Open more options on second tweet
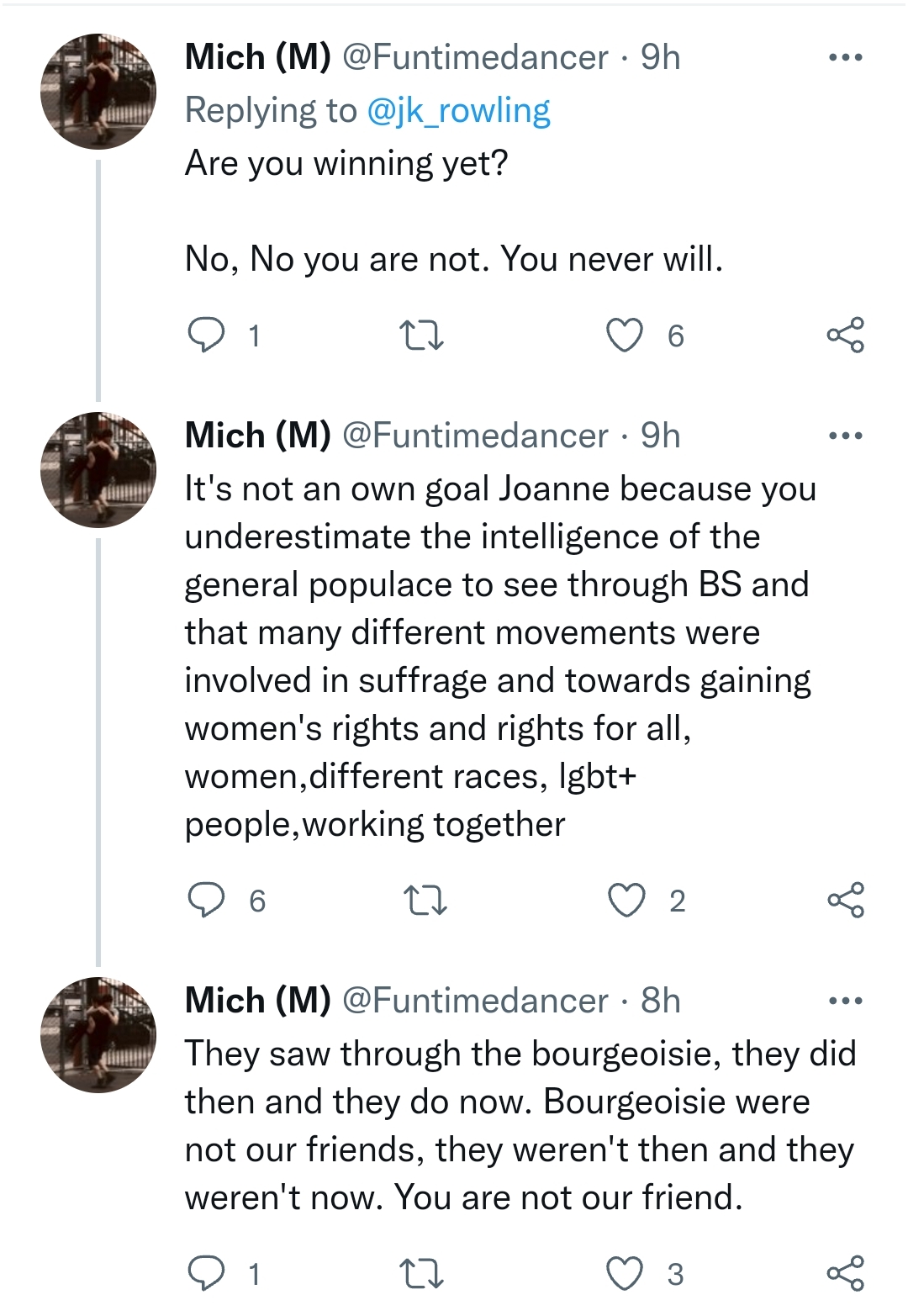 pyautogui.click(x=846, y=436)
